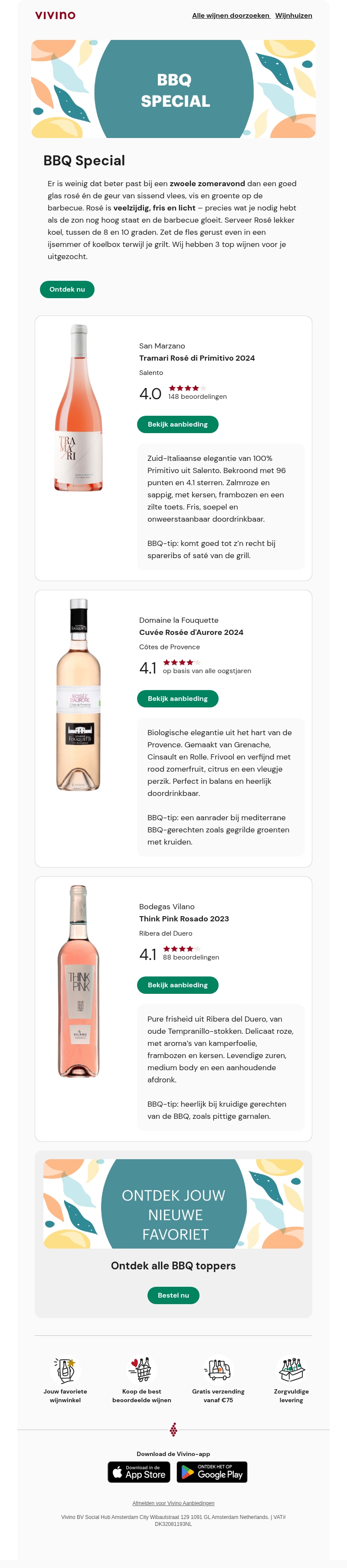View offer for Tramari Rosé di Primitivo
The width and height of the screenshot is (347, 1568).
[x=178, y=424]
